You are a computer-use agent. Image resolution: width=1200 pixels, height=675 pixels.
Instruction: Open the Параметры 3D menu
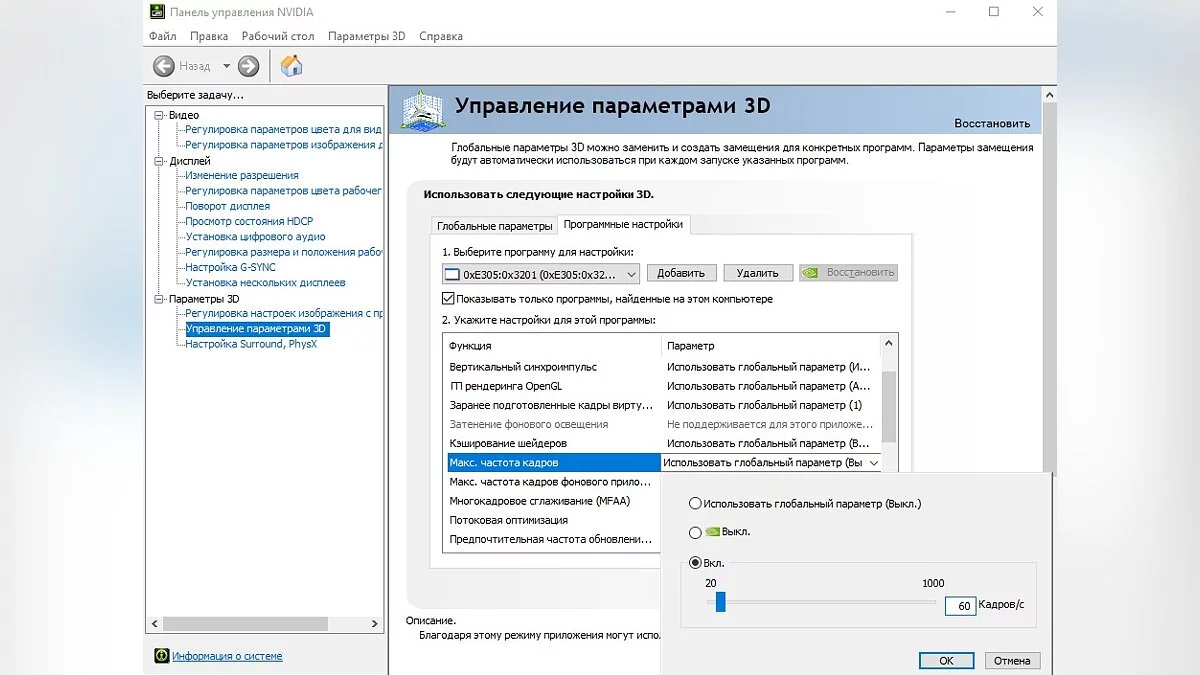[367, 36]
